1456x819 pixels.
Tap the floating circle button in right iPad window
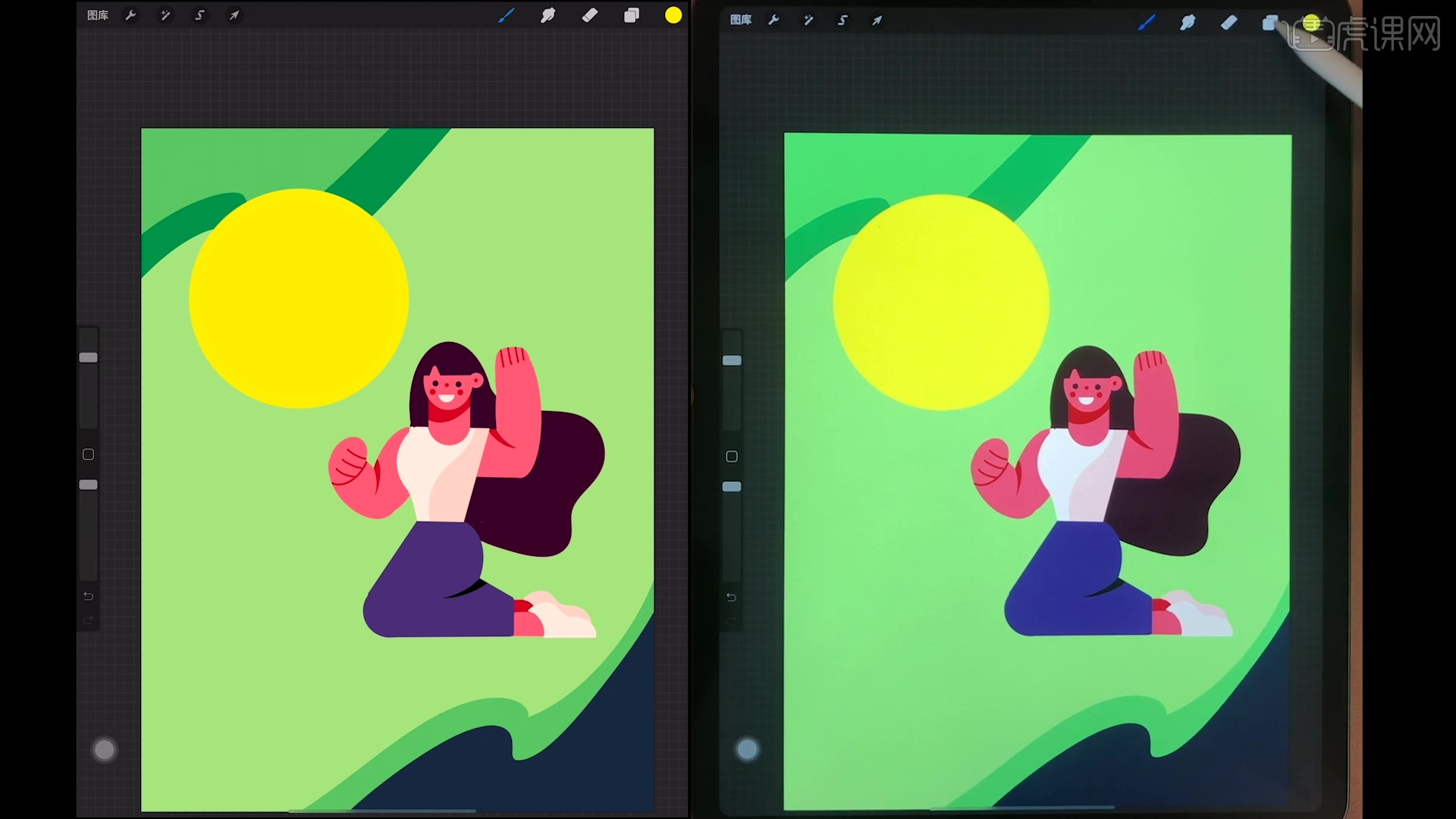coord(748,750)
